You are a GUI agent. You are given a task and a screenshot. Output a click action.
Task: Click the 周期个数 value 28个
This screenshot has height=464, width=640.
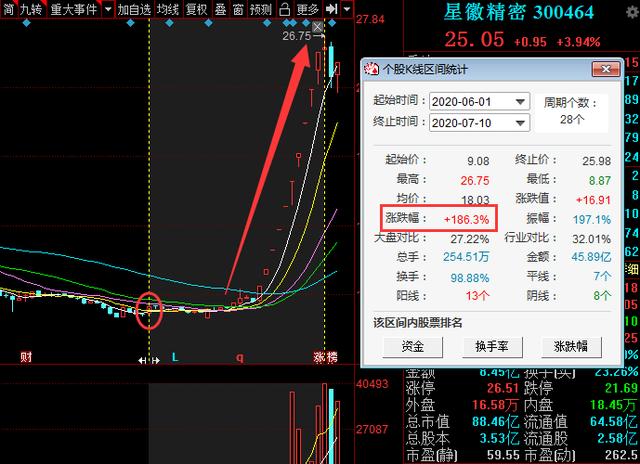point(572,120)
